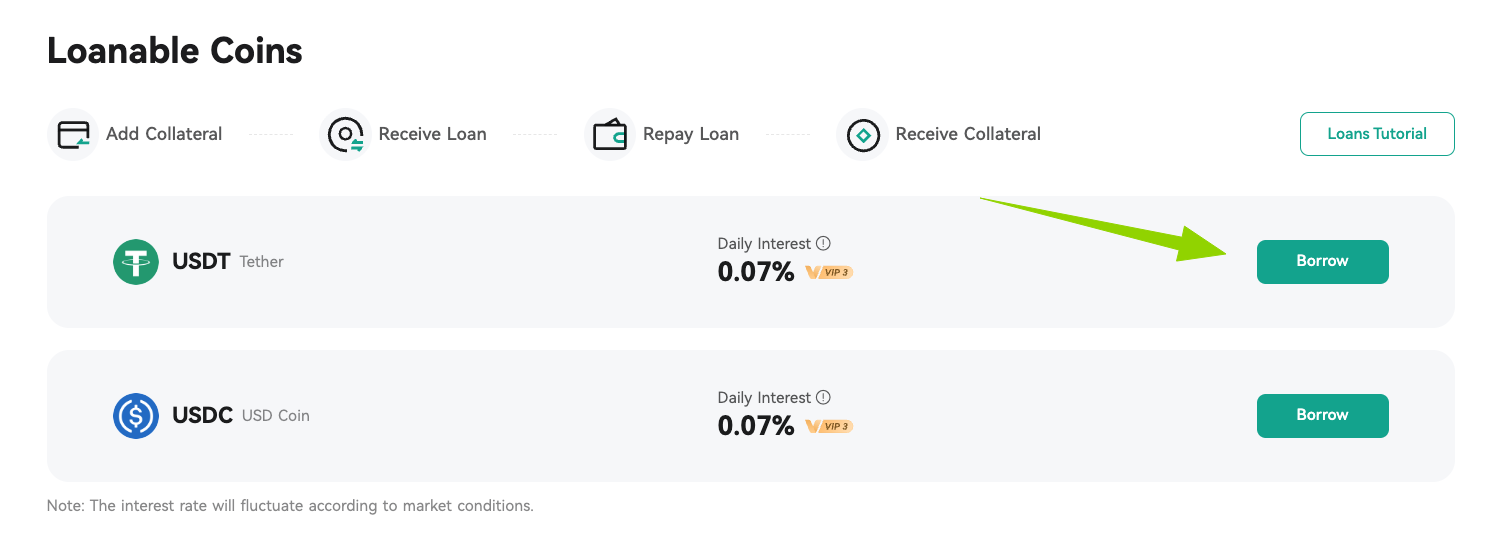1488x538 pixels.
Task: Select the Receive Collateral step label
Action: coord(968,134)
